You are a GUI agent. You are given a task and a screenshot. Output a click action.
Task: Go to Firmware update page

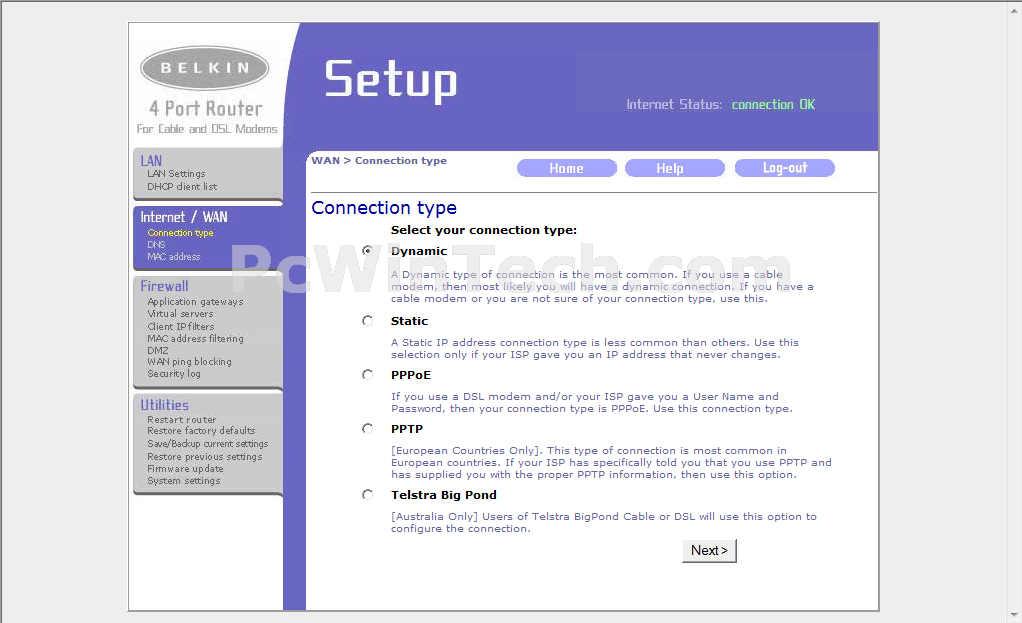[185, 469]
